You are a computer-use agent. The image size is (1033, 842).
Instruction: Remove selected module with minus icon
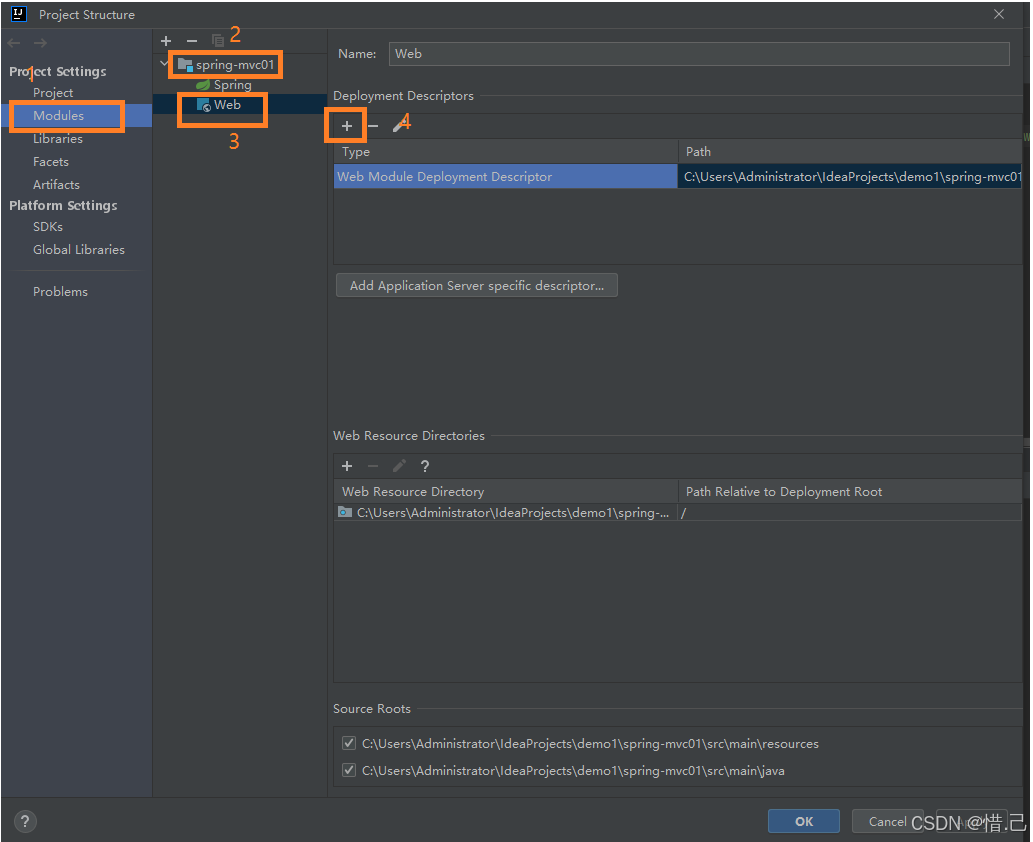[192, 41]
